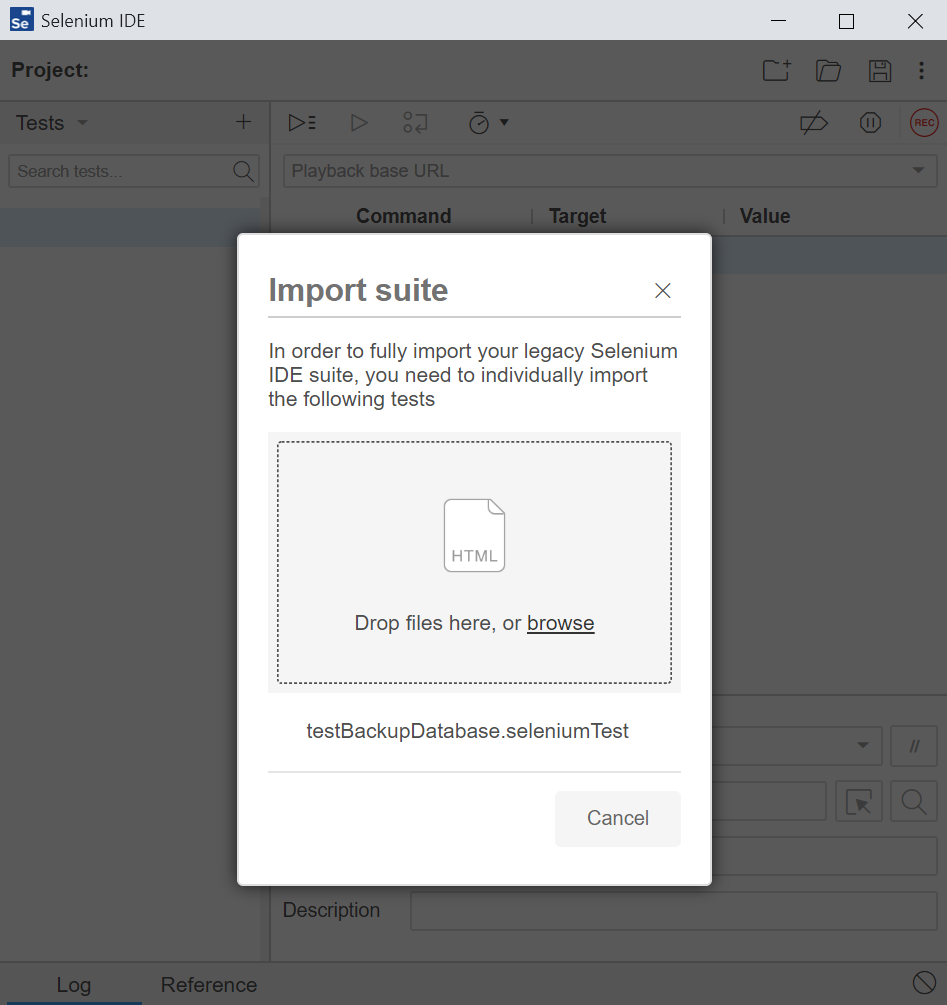Toggle pause on exceptions

pyautogui.click(x=870, y=122)
